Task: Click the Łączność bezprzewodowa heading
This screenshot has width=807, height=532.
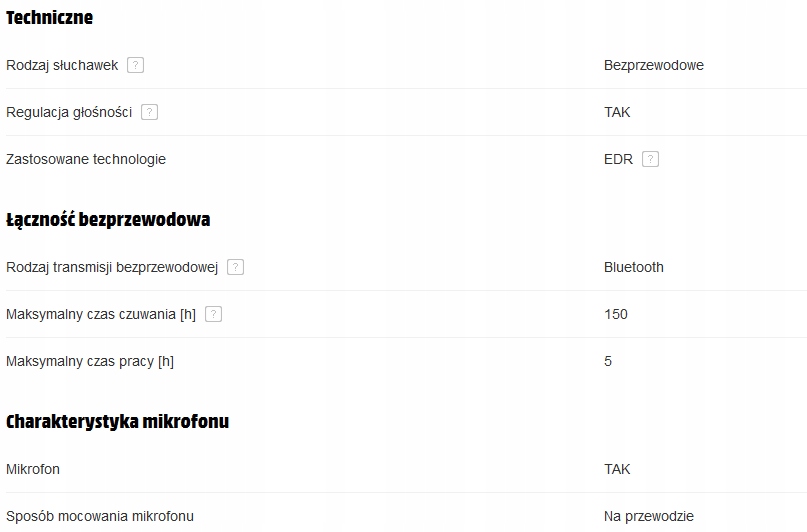Action: coord(108,219)
